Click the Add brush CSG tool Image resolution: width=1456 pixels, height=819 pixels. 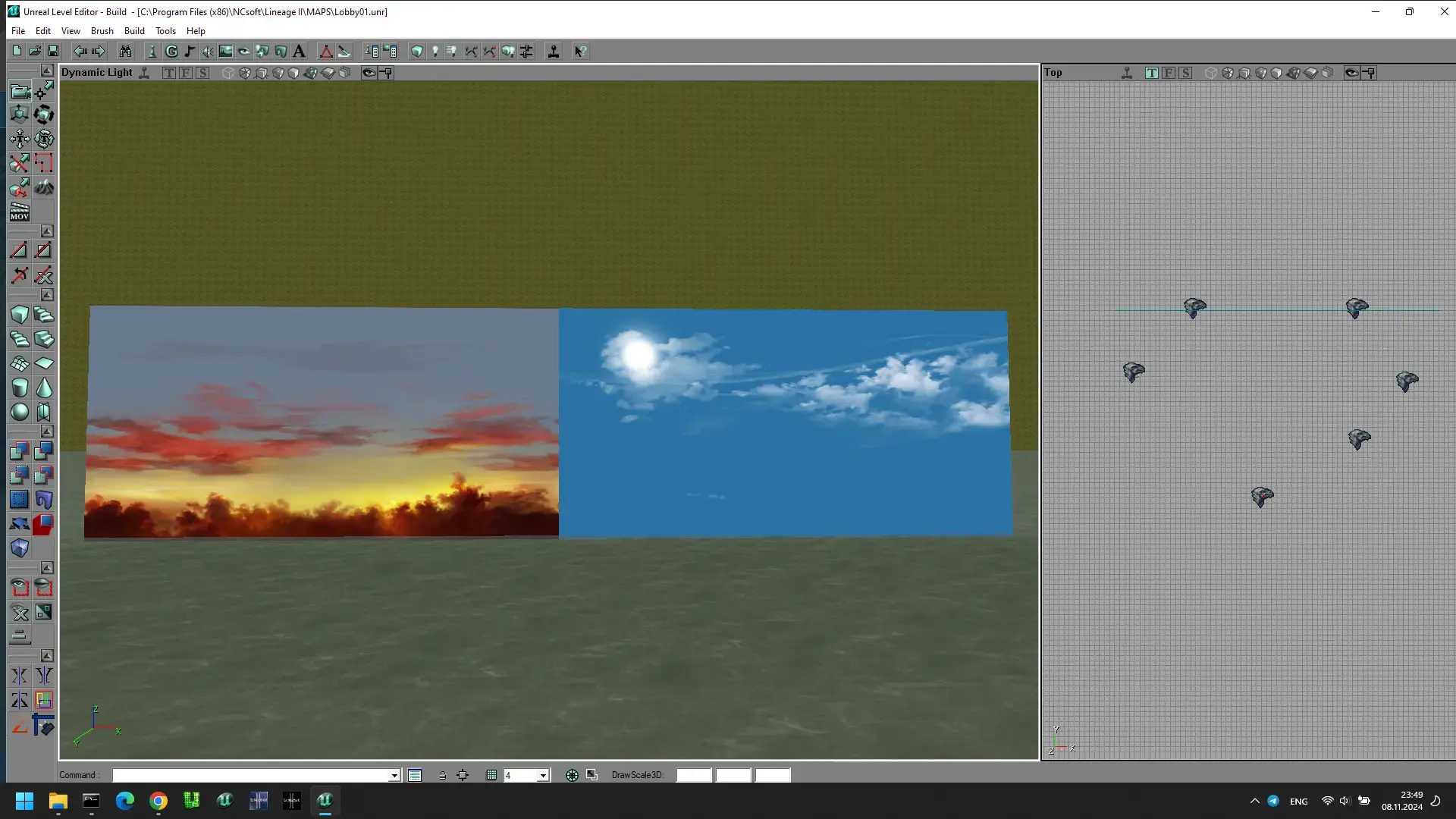20,451
